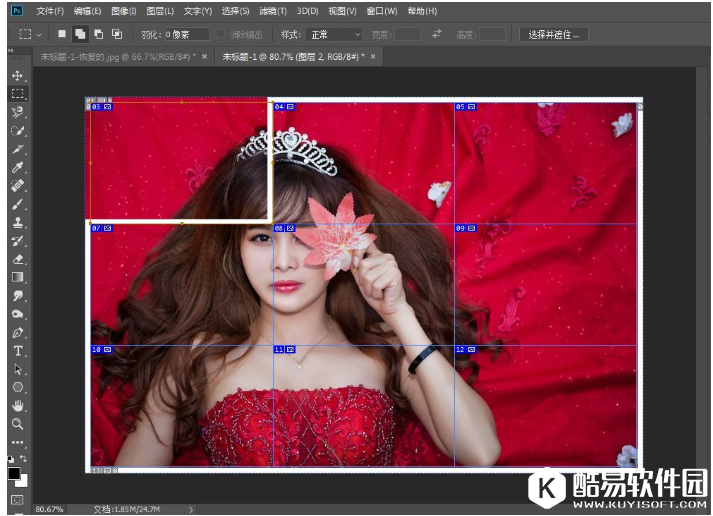The width and height of the screenshot is (713, 516).
Task: Select the Clone Stamp tool
Action: click(18, 222)
